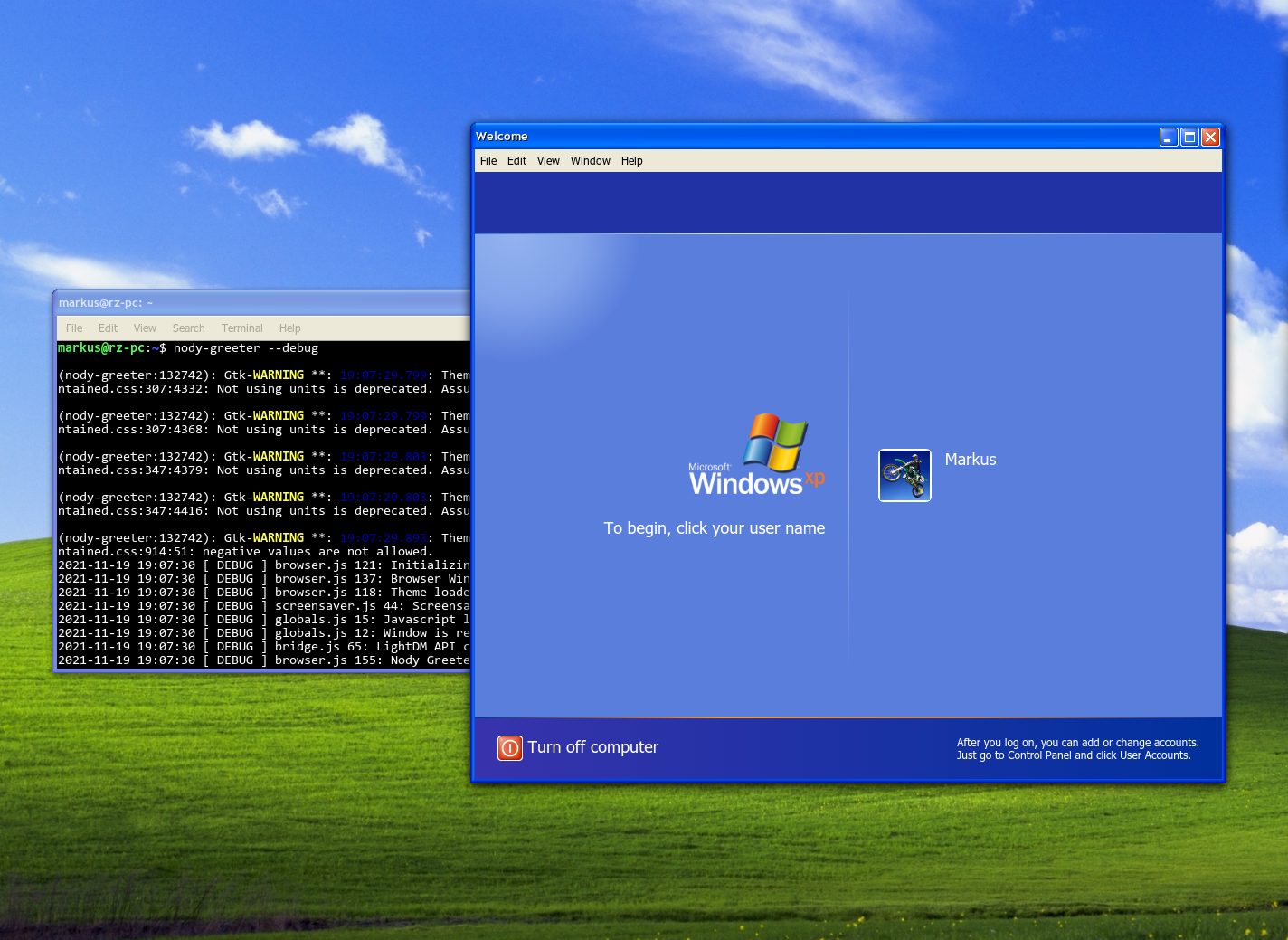
Task: Click terminal line 'ntained.css:347:4416'
Action: (264, 511)
